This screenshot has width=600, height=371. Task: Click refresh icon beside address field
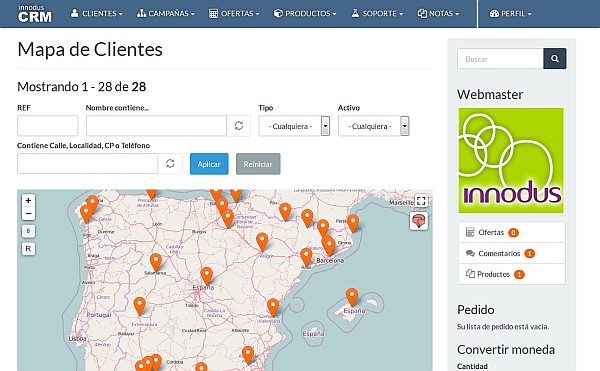(x=170, y=164)
